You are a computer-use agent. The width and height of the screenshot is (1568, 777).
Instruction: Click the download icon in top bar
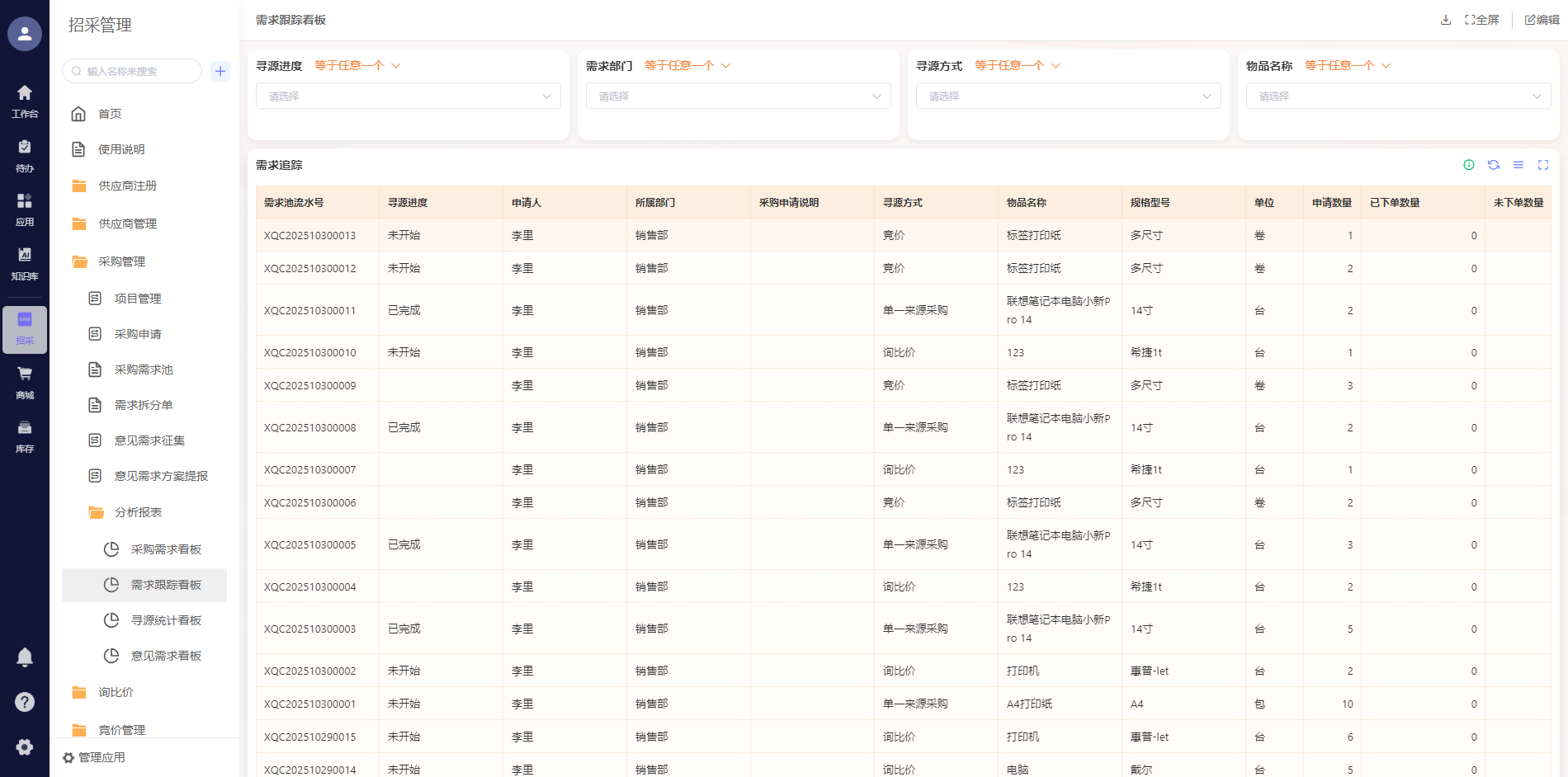click(x=1446, y=20)
